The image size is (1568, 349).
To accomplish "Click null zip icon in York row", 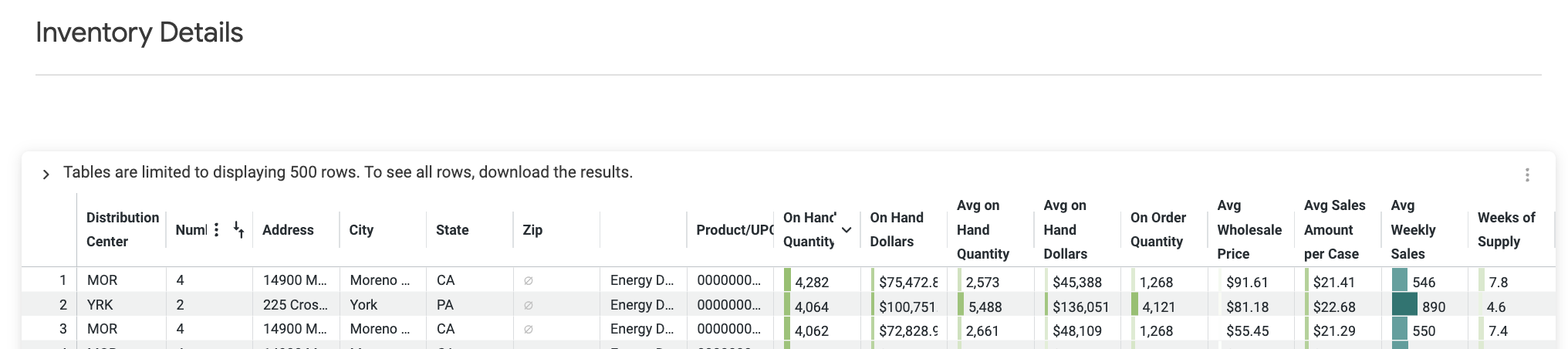I will pyautogui.click(x=529, y=305).
